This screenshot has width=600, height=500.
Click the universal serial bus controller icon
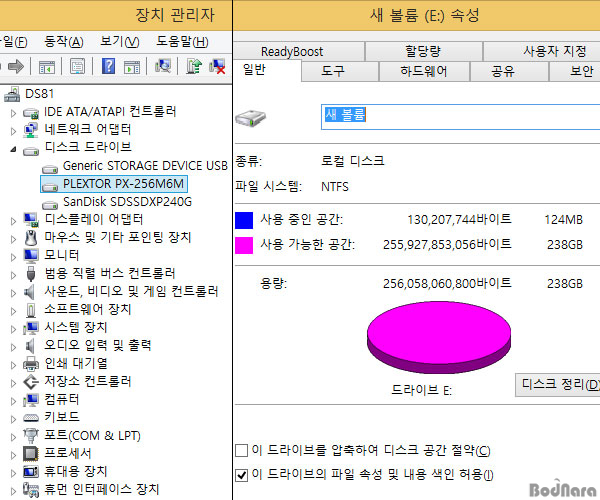[31, 274]
